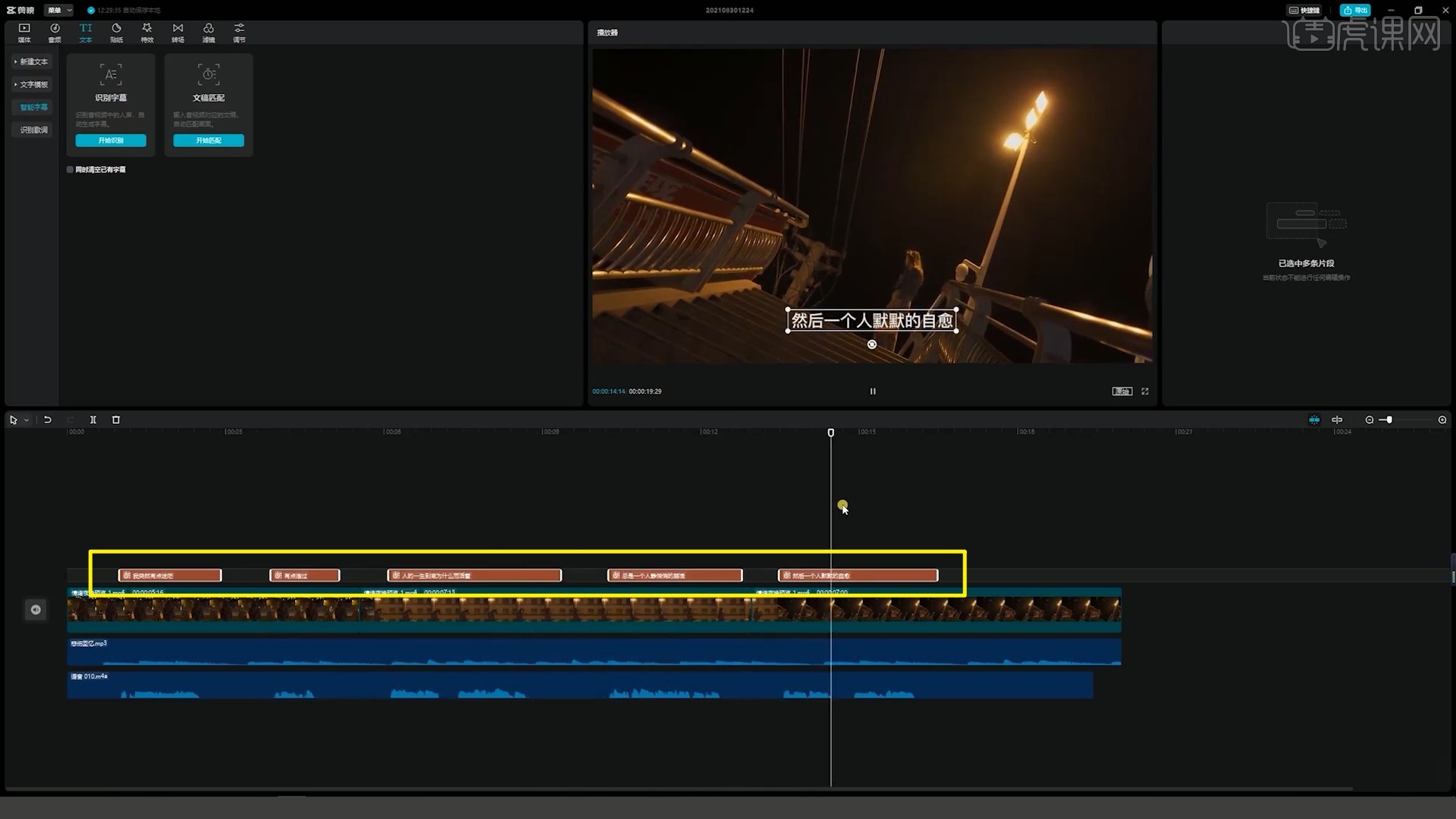
Task: Split clip at playhead
Action: tap(93, 419)
